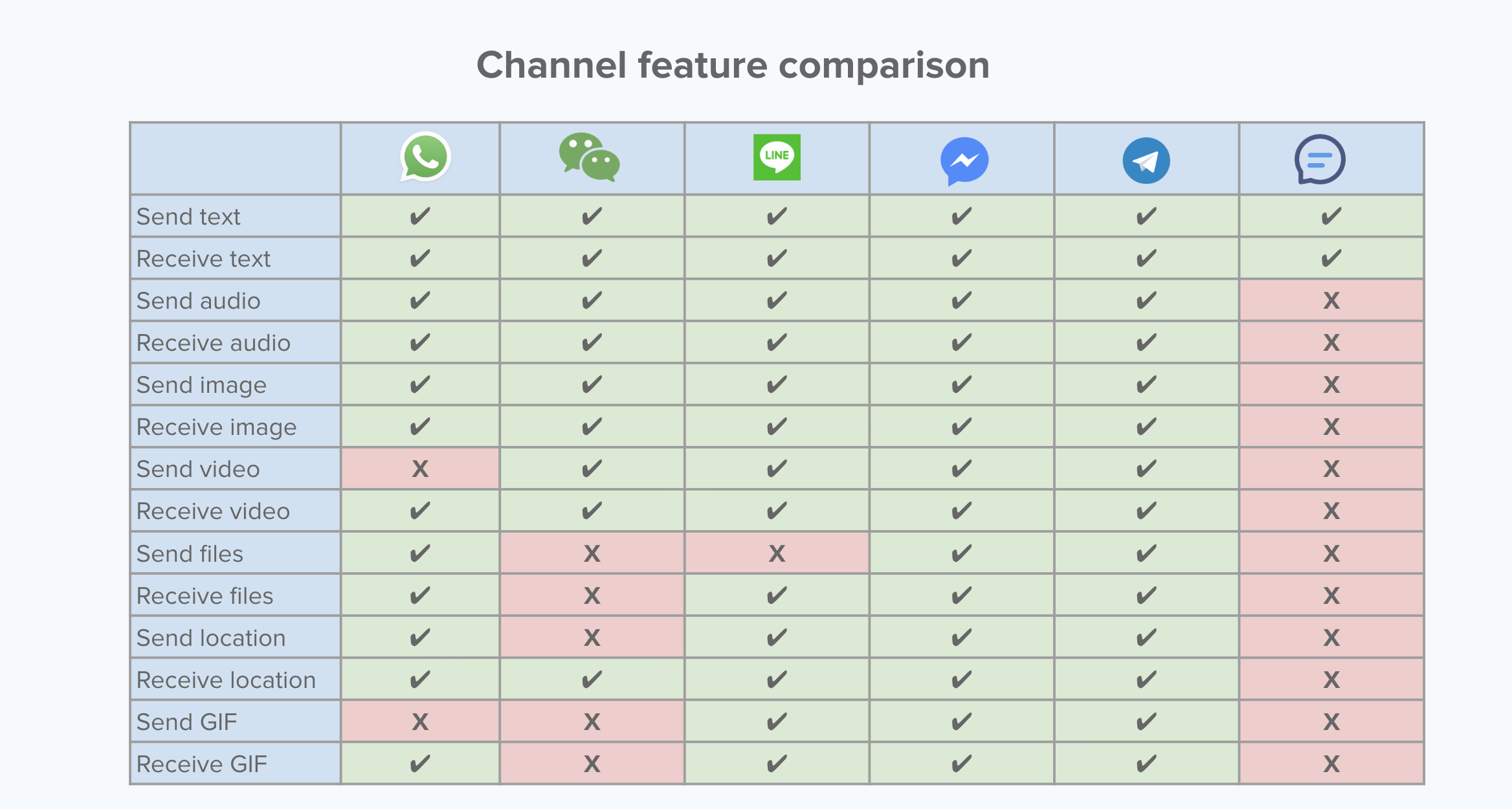The width and height of the screenshot is (1512, 809).
Task: Click SMS column X for Send audio
Action: coord(1331,300)
